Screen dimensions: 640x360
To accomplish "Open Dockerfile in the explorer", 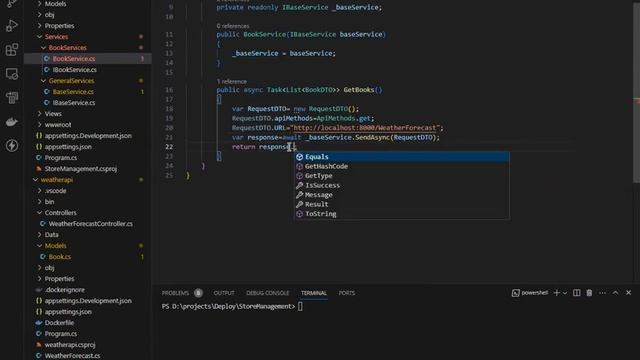I will (88, 322).
